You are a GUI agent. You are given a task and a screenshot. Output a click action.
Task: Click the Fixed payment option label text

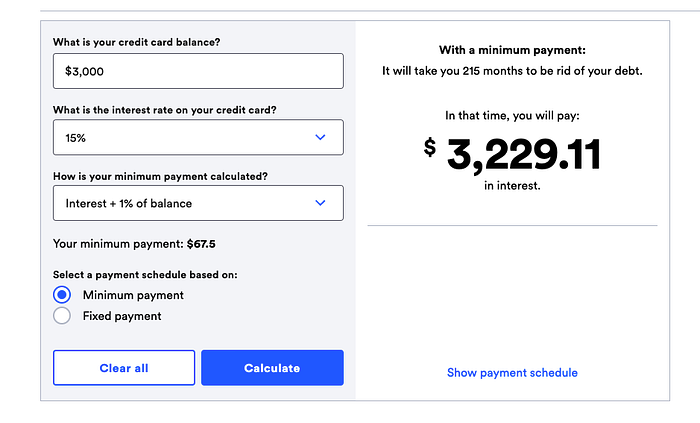pyautogui.click(x=122, y=316)
